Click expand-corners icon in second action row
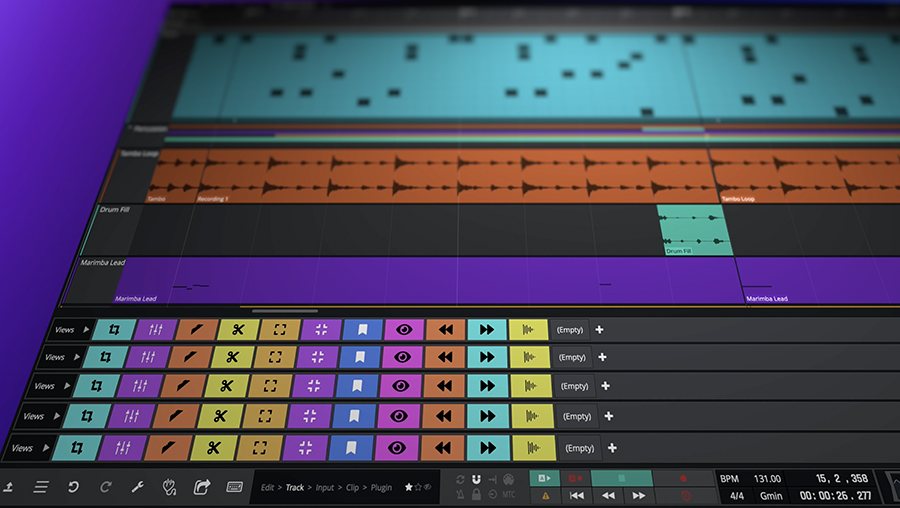Viewport: 900px width, 508px height. click(276, 357)
